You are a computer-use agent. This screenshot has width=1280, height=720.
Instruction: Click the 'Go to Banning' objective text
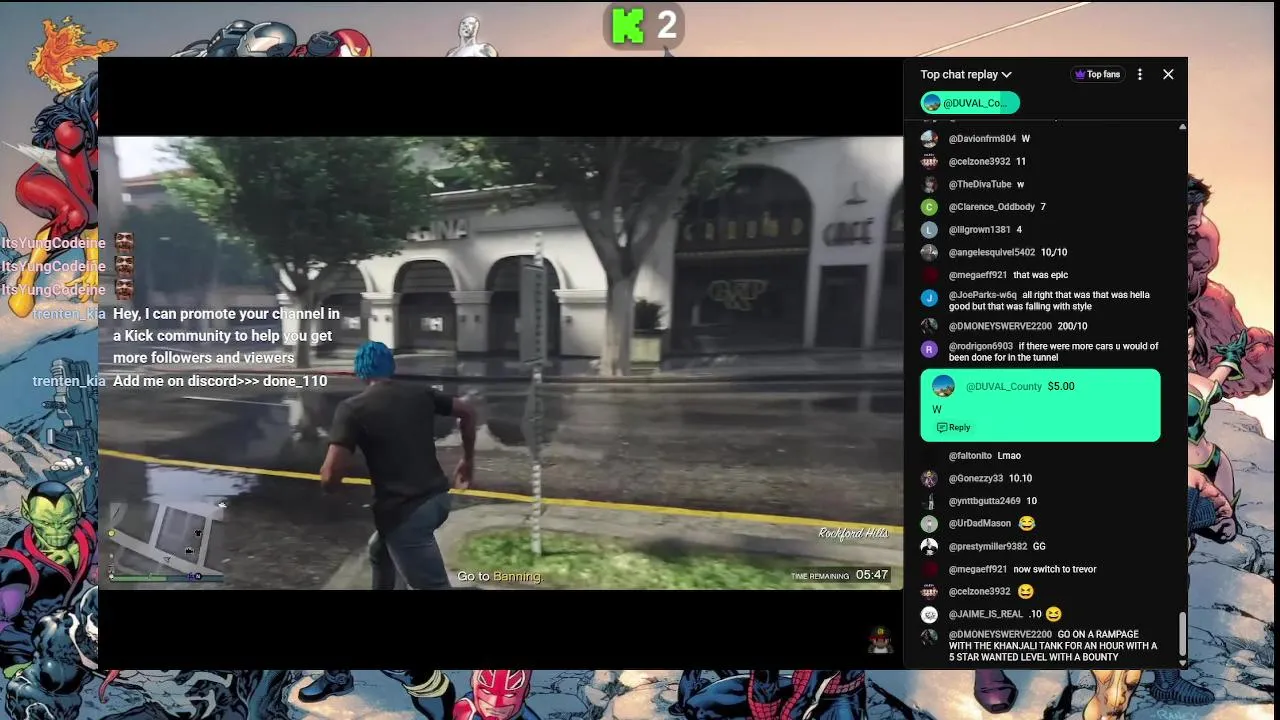point(499,576)
